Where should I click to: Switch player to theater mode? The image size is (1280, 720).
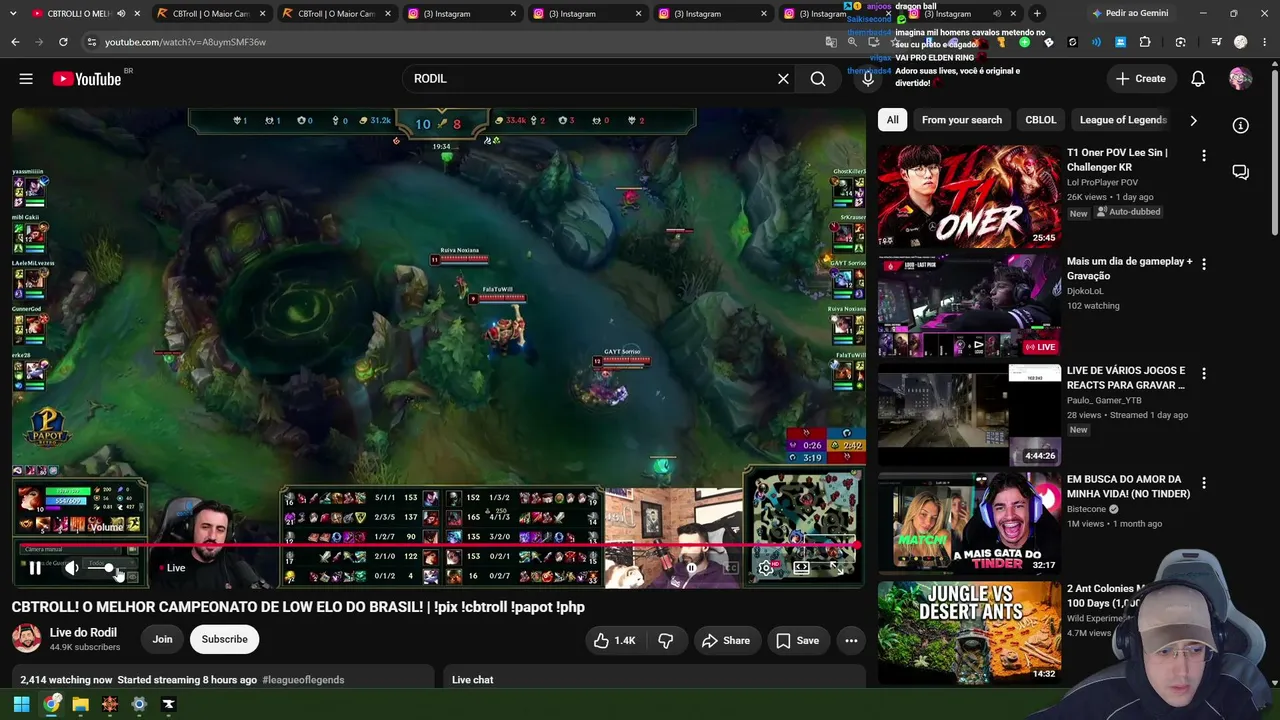801,568
